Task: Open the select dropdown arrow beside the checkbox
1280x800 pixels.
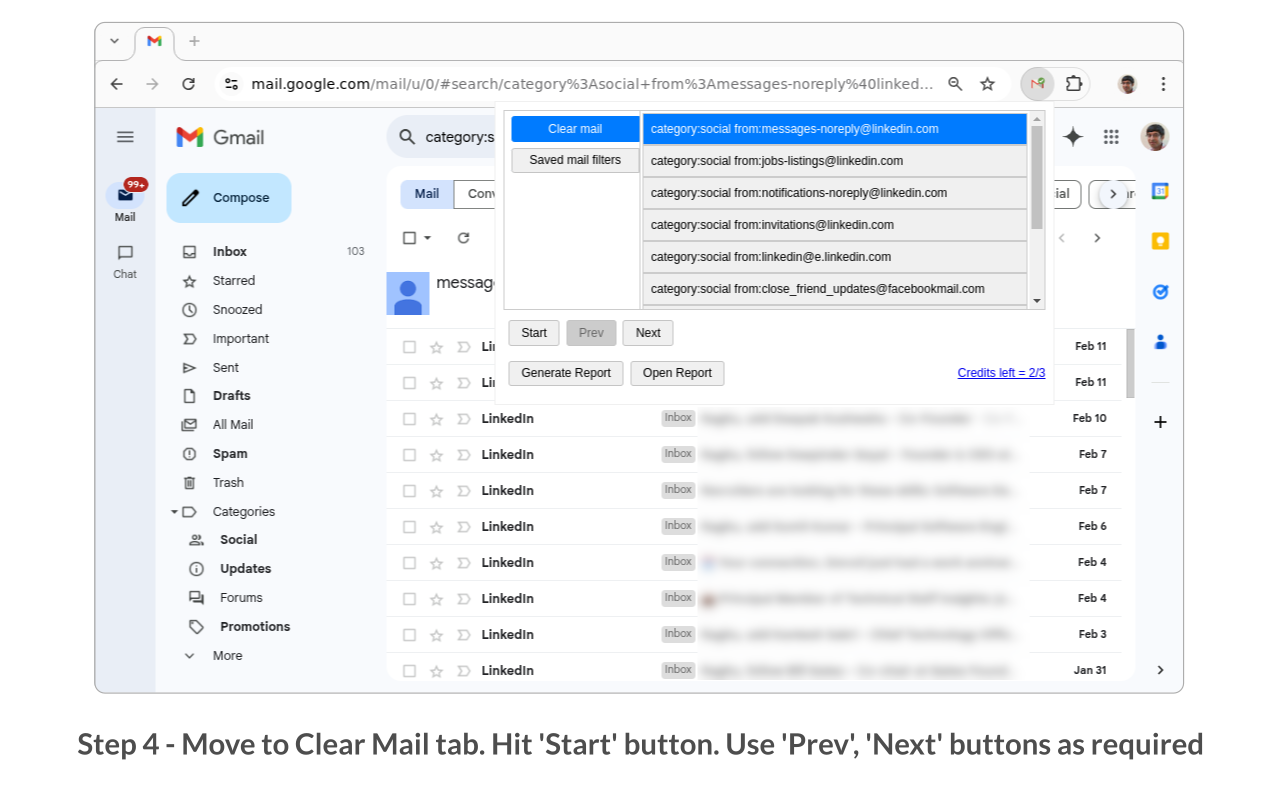Action: pos(428,238)
